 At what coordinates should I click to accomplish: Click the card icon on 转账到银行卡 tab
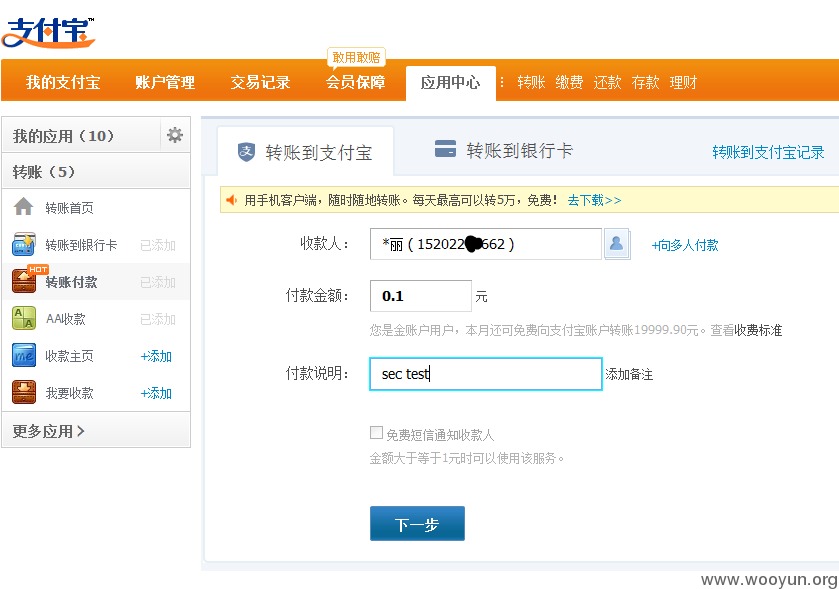click(x=445, y=149)
